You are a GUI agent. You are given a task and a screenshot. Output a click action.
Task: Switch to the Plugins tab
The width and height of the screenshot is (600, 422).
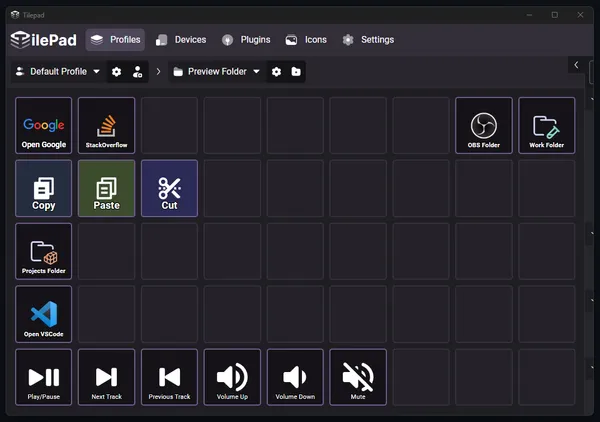coord(246,40)
